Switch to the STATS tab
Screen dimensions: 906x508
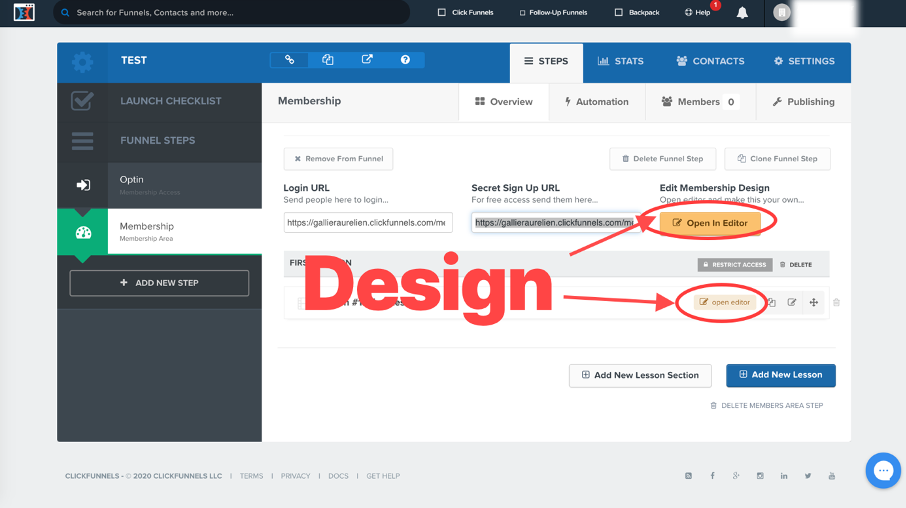(x=621, y=61)
